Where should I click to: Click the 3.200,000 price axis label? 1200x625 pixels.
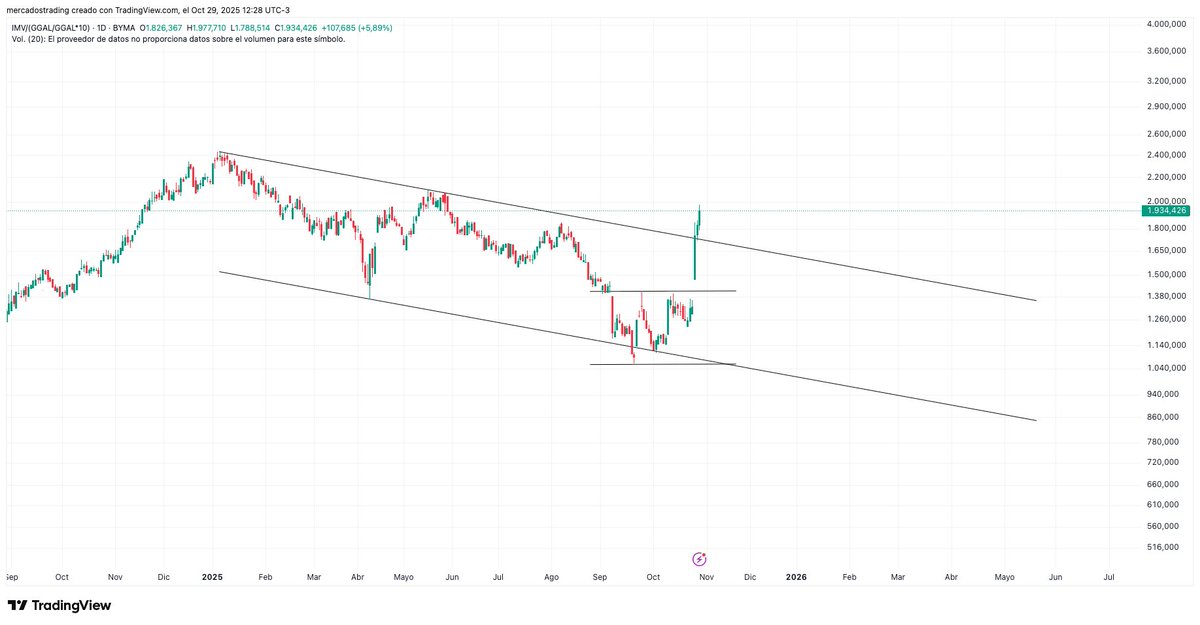click(x=1167, y=80)
